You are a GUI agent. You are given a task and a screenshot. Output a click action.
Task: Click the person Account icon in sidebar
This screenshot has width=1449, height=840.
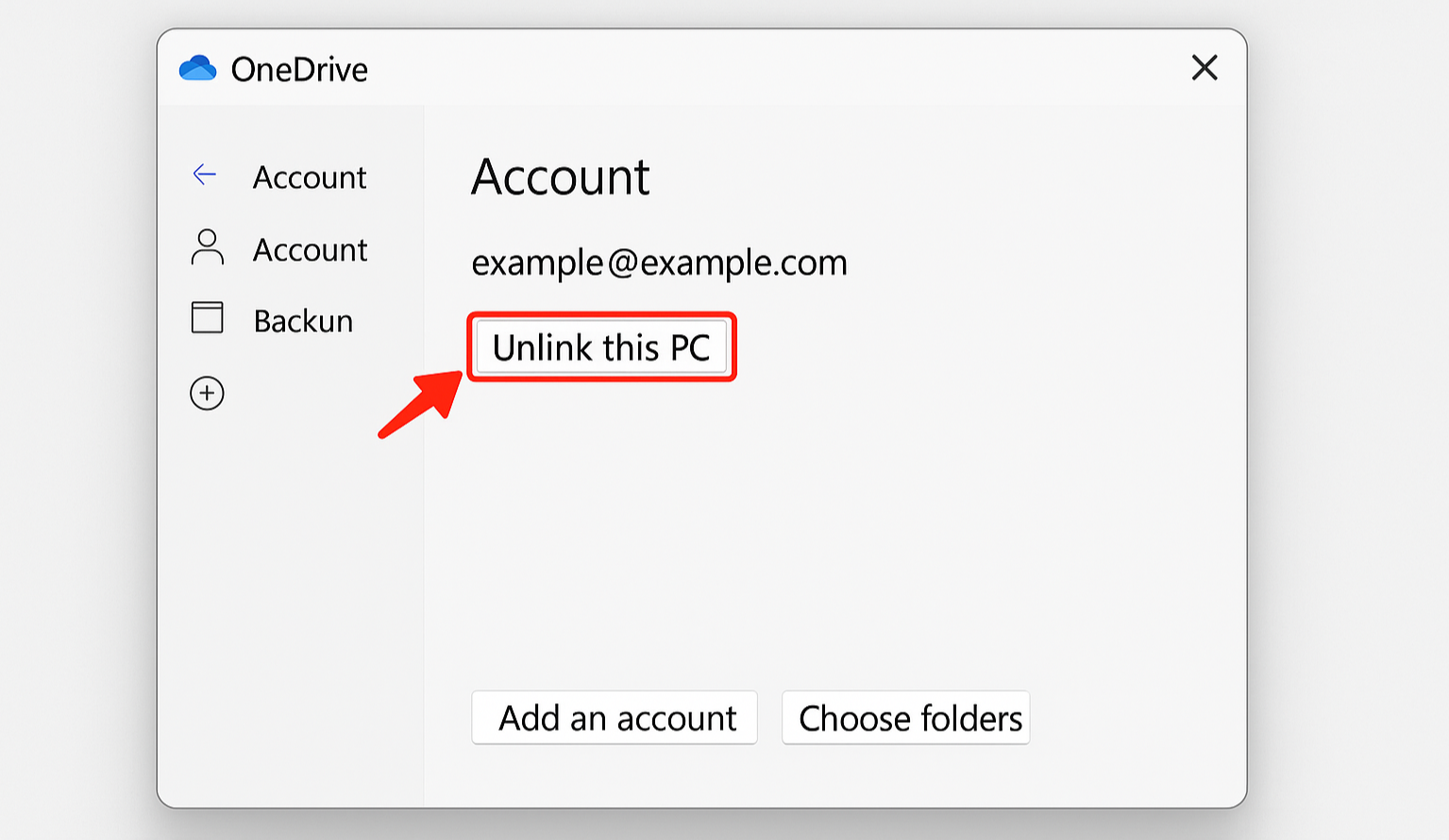pos(208,247)
